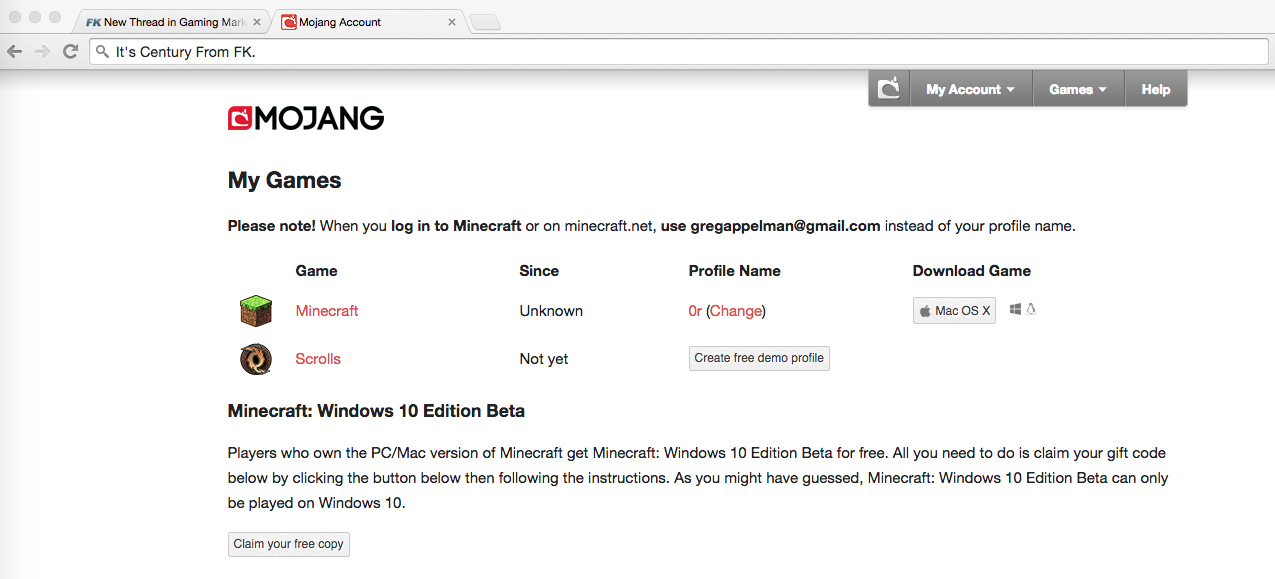Select the Mojang Account tab
This screenshot has width=1275, height=579.
368,22
